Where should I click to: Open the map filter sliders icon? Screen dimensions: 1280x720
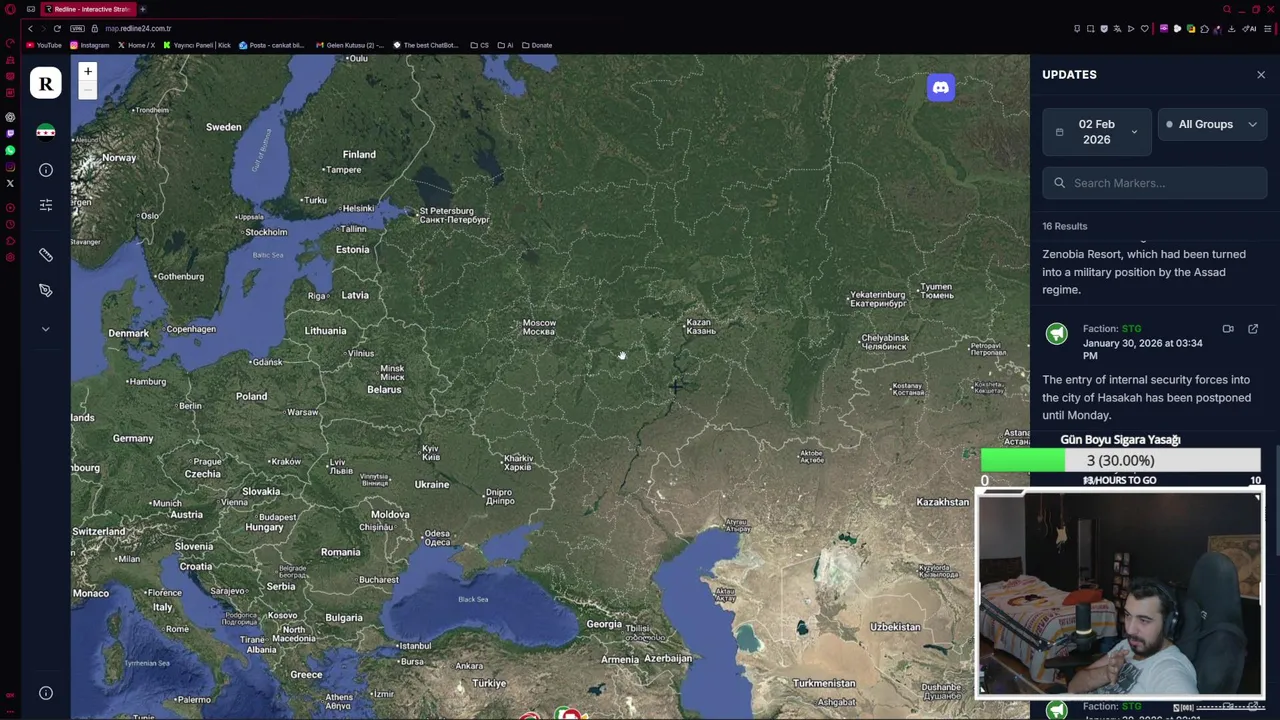(45, 205)
